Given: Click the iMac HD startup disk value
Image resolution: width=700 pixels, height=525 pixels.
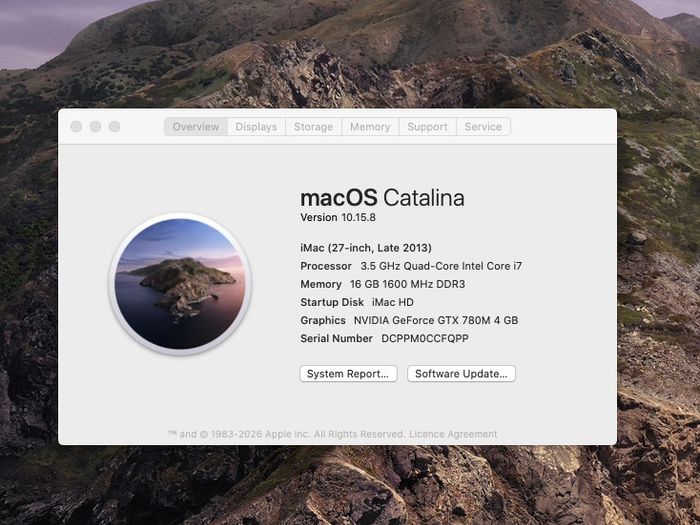Looking at the screenshot, I should tap(393, 302).
